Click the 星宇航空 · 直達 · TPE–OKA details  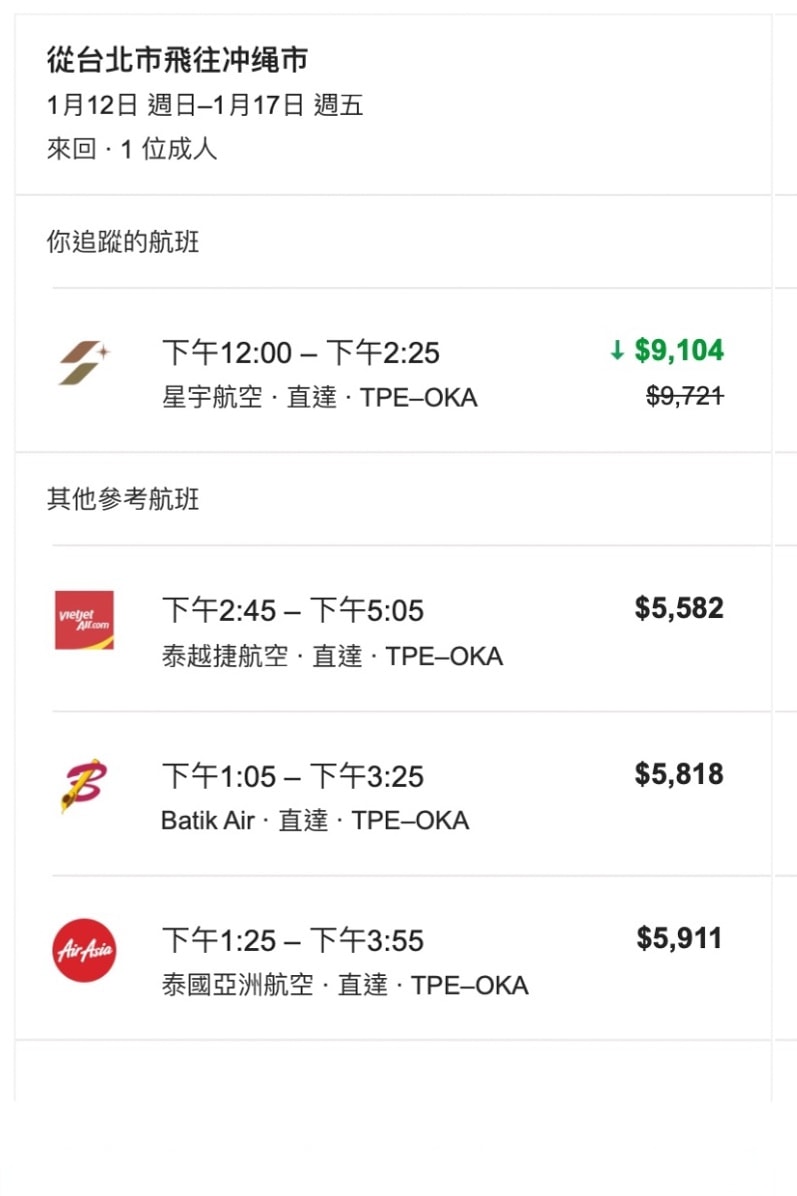(x=320, y=397)
